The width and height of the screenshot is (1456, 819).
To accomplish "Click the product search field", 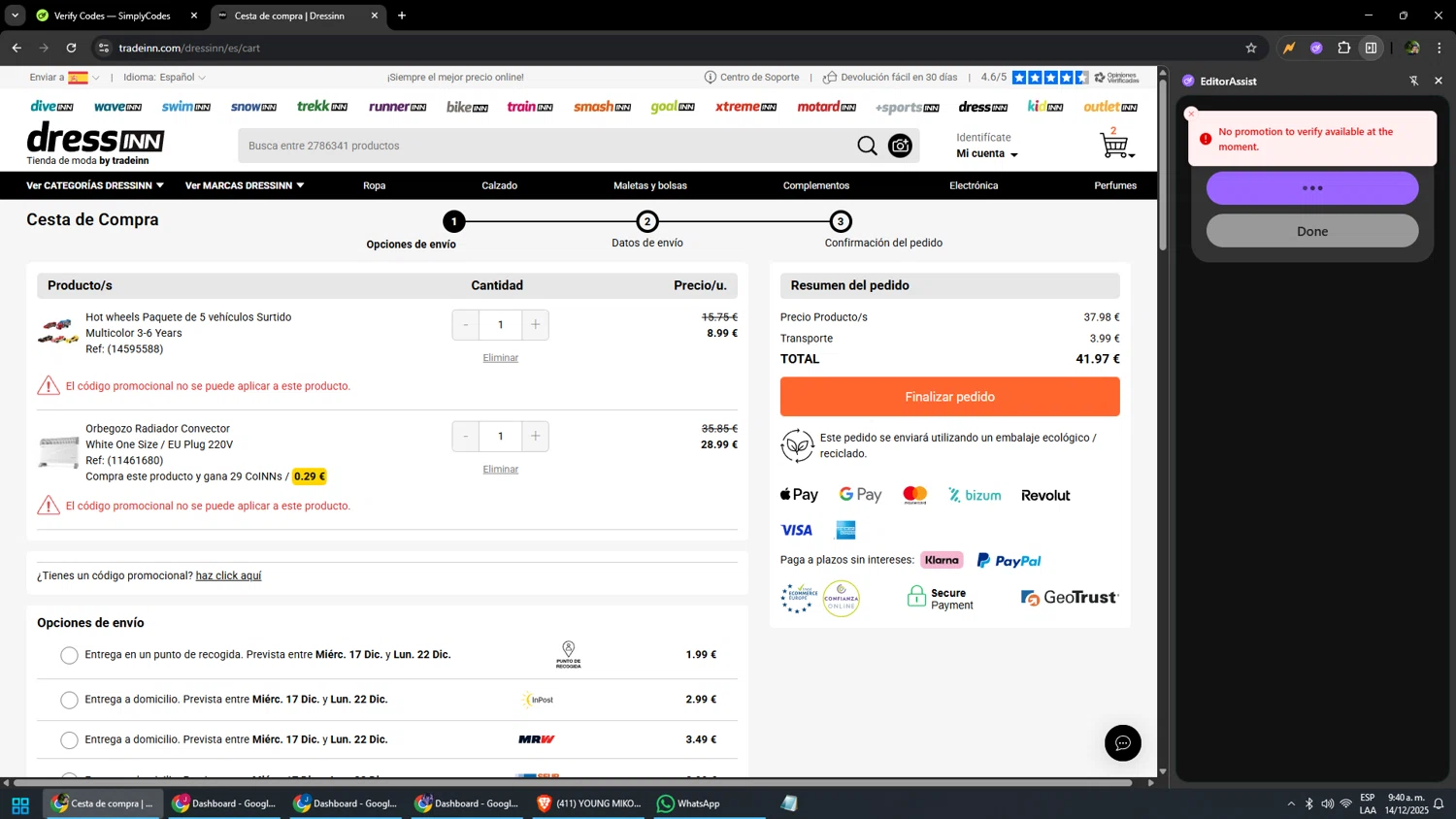I will [x=546, y=146].
